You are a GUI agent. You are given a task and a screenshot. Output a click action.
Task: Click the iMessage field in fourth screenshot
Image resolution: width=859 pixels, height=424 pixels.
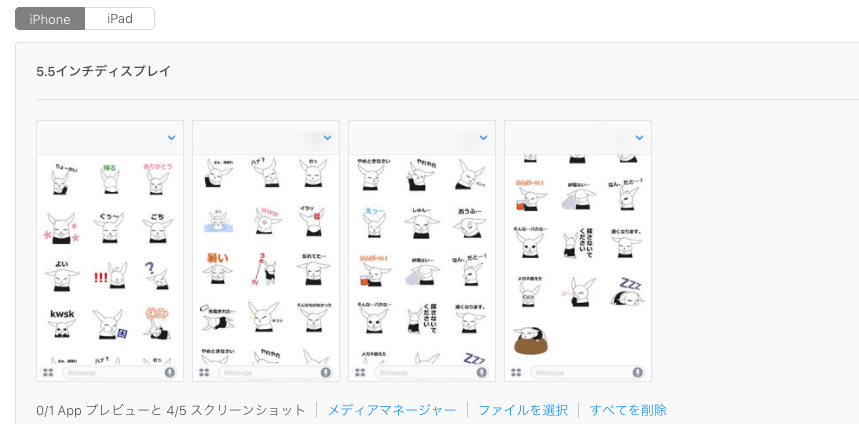587,373
